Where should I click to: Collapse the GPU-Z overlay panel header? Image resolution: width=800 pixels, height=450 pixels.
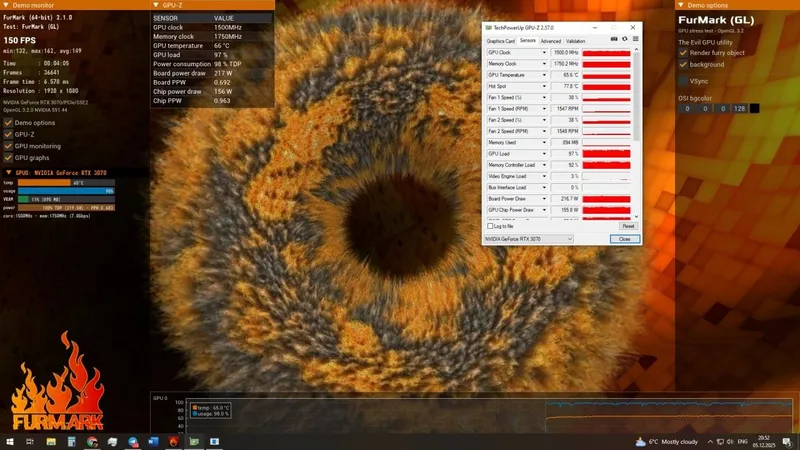[156, 5]
